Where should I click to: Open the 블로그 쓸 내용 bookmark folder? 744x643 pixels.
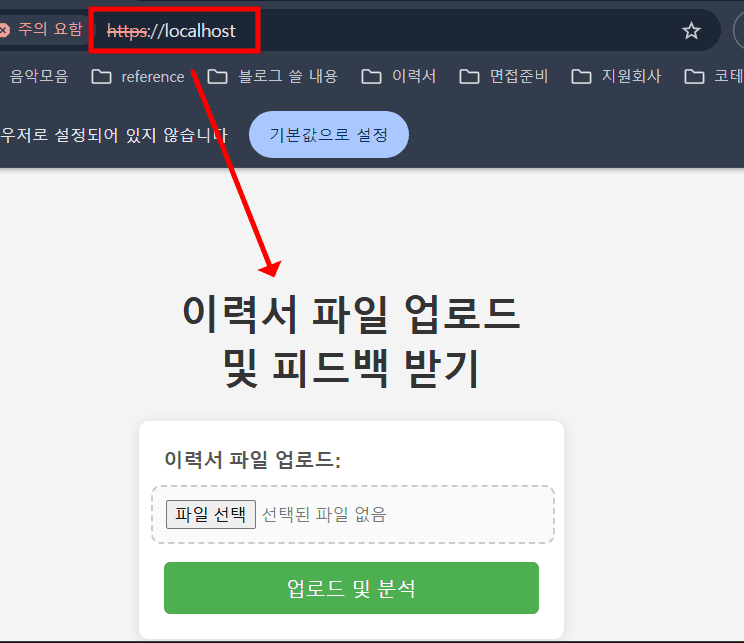click(x=272, y=76)
